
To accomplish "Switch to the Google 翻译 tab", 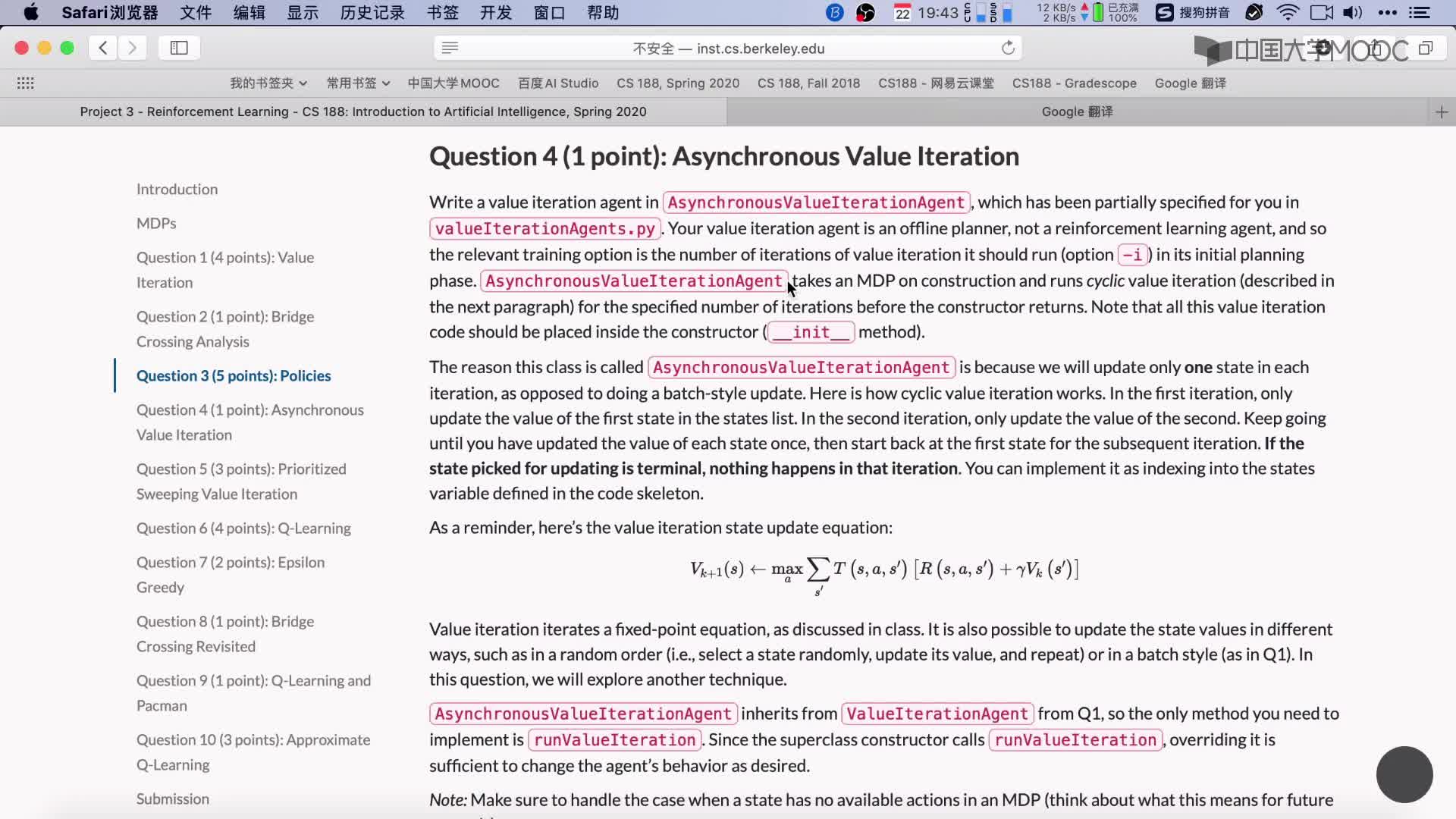I will [x=1077, y=112].
